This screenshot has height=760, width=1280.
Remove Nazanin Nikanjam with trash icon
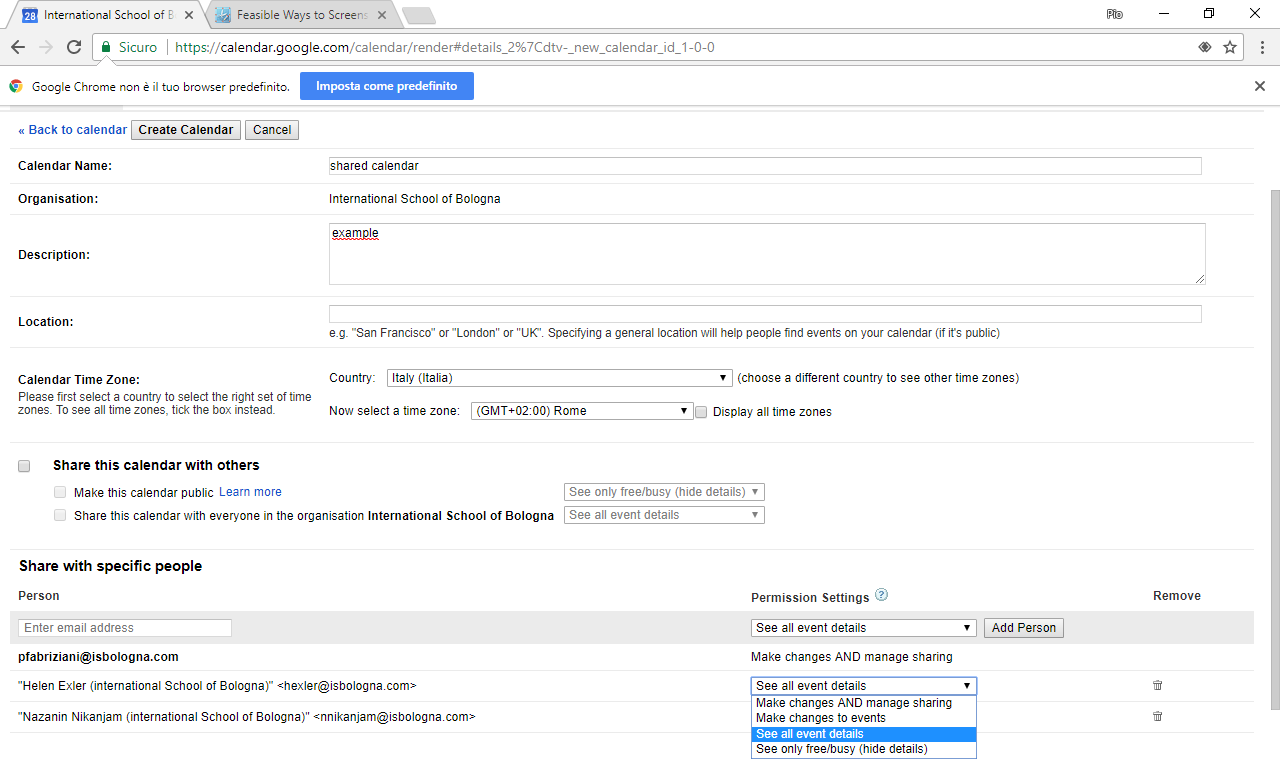click(x=1158, y=716)
